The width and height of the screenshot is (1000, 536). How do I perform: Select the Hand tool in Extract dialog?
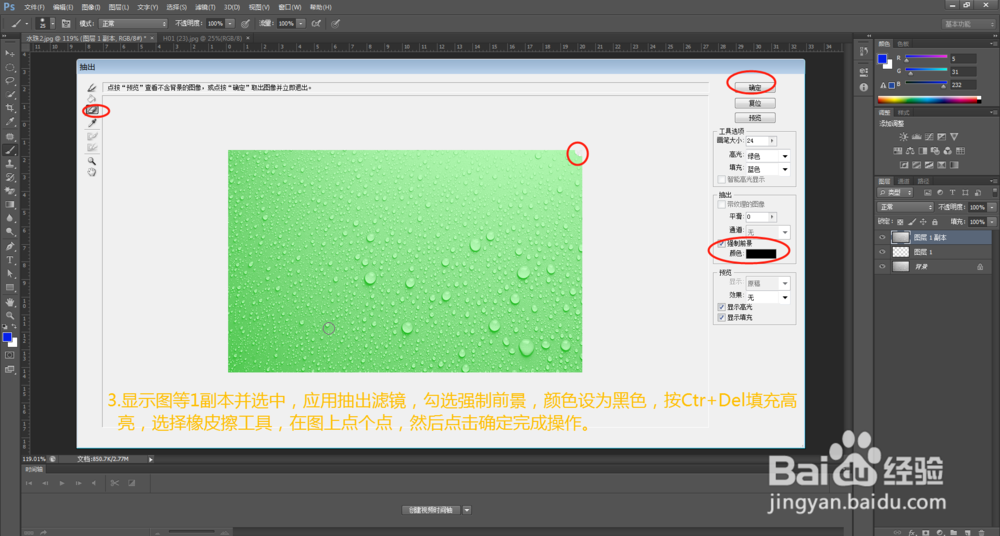tap(92, 172)
